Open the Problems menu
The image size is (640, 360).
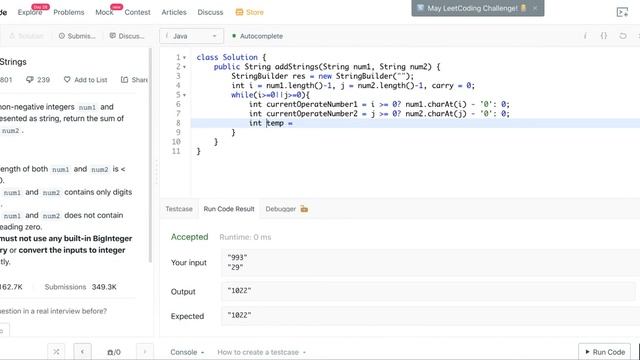click(x=69, y=12)
